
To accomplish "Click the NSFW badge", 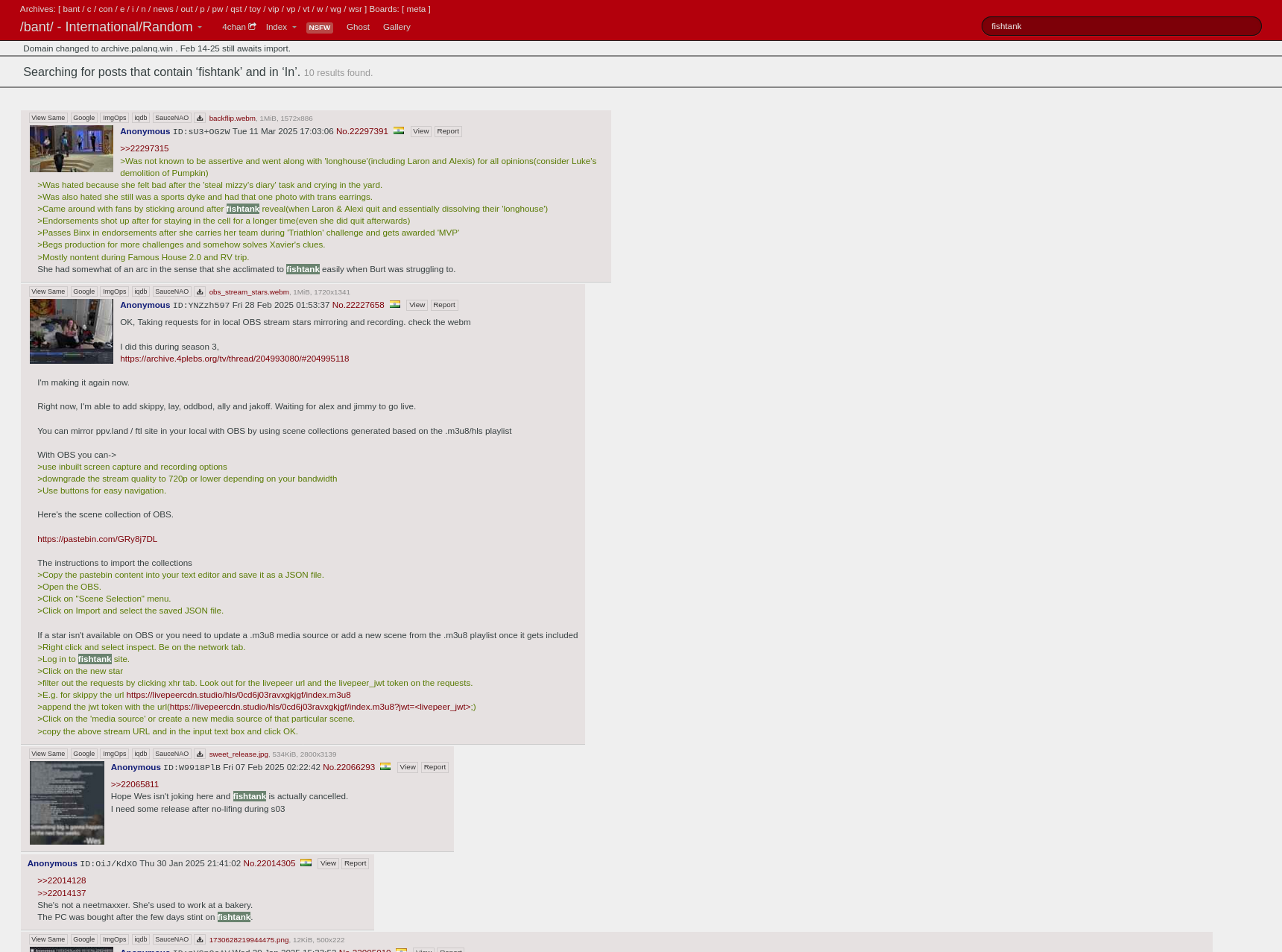I will [320, 28].
